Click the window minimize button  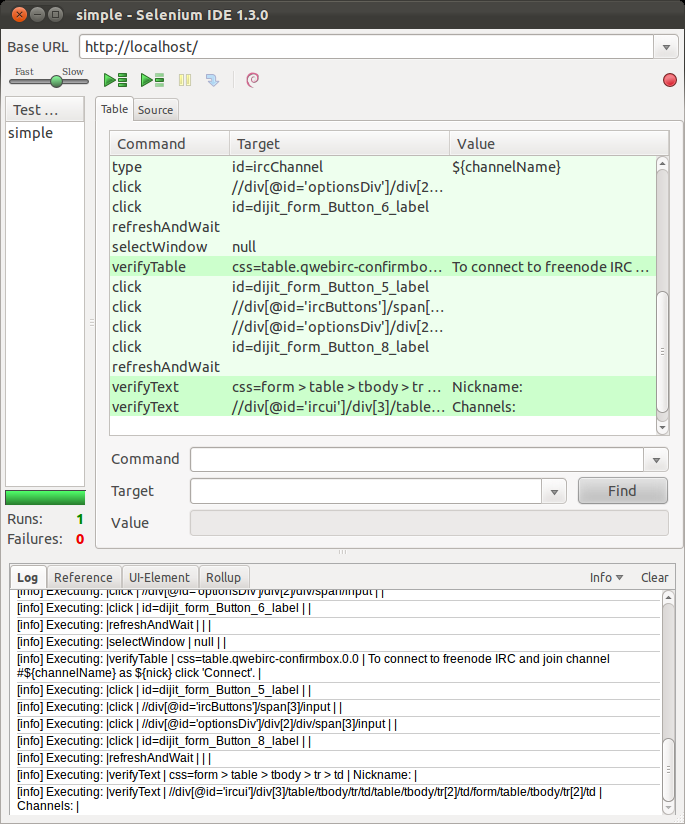pyautogui.click(x=37, y=14)
